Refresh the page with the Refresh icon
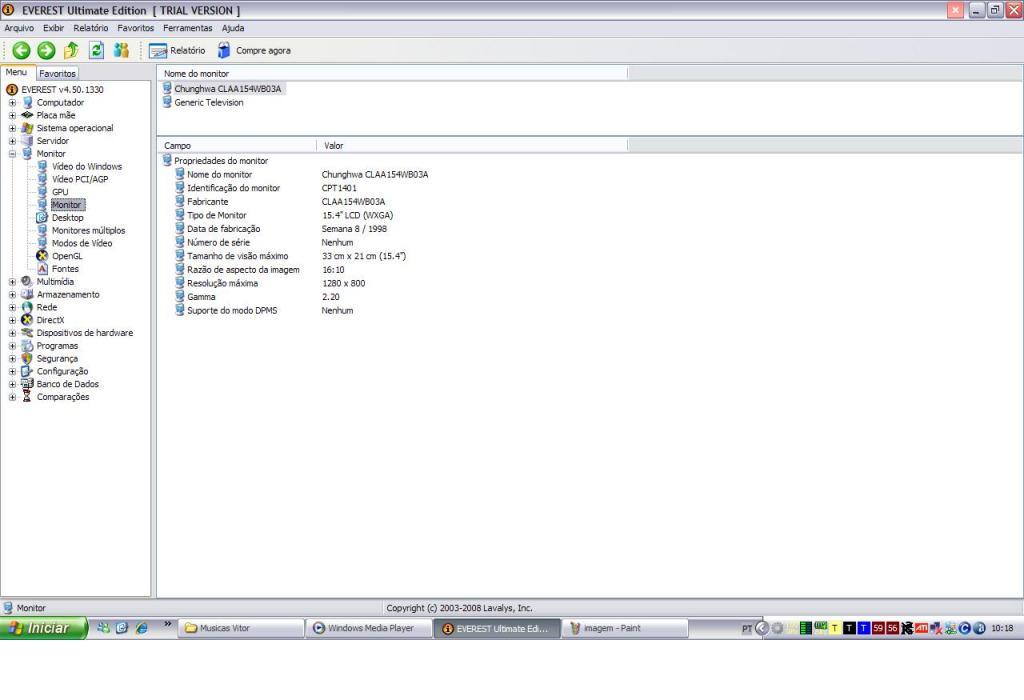1024x700 pixels. pyautogui.click(x=97, y=50)
